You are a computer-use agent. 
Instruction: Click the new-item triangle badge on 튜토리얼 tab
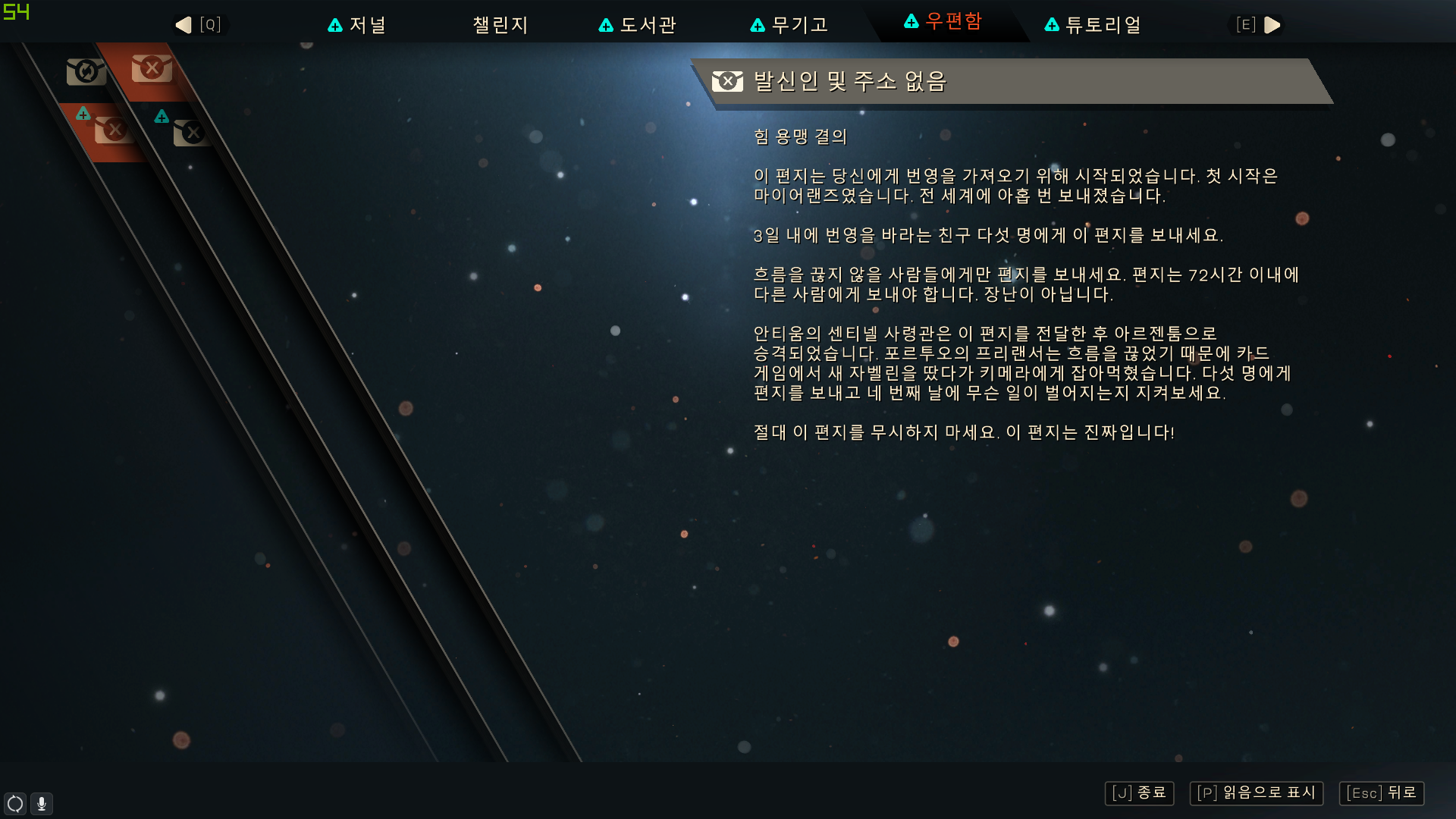tap(1052, 25)
